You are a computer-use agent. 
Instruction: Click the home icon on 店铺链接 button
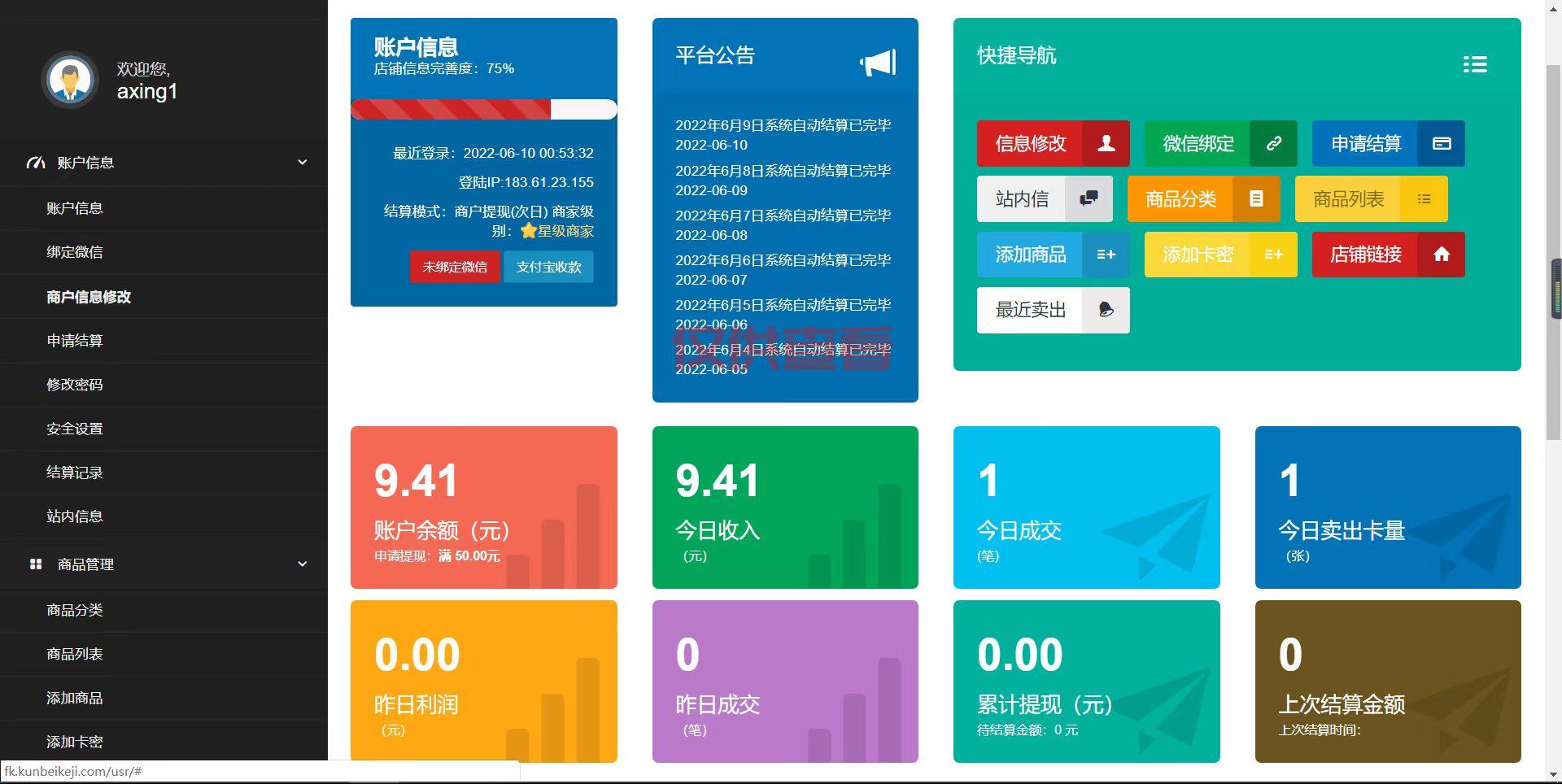click(1441, 255)
